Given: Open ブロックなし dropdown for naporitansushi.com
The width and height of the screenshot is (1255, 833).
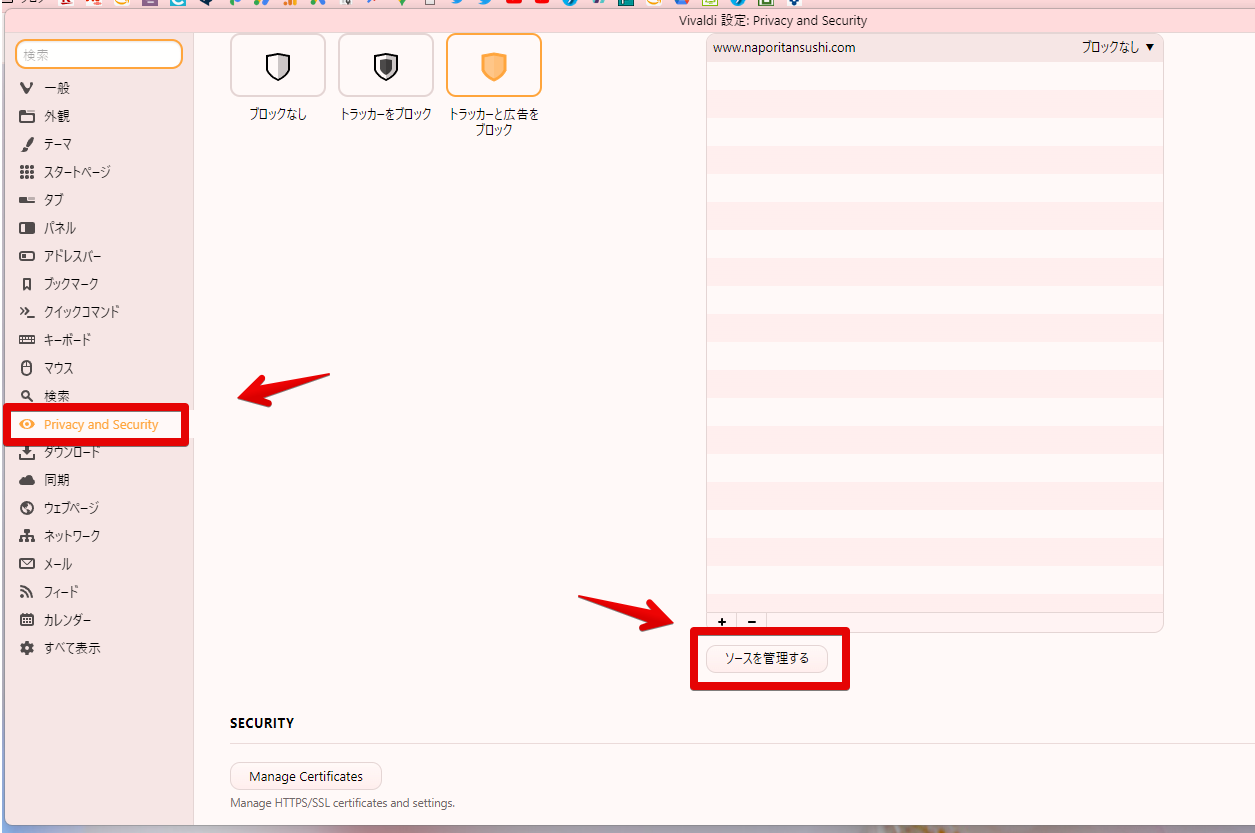Looking at the screenshot, I should [1117, 47].
